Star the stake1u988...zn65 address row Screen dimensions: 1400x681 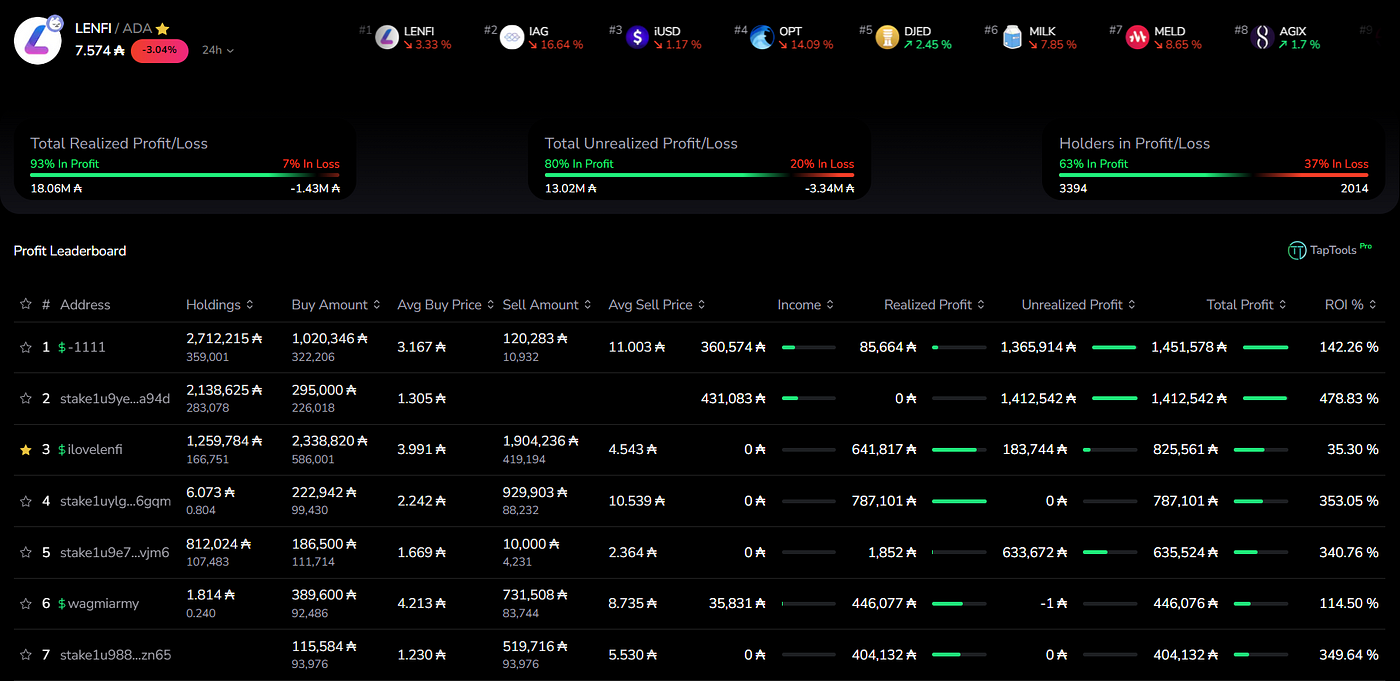[x=26, y=655]
